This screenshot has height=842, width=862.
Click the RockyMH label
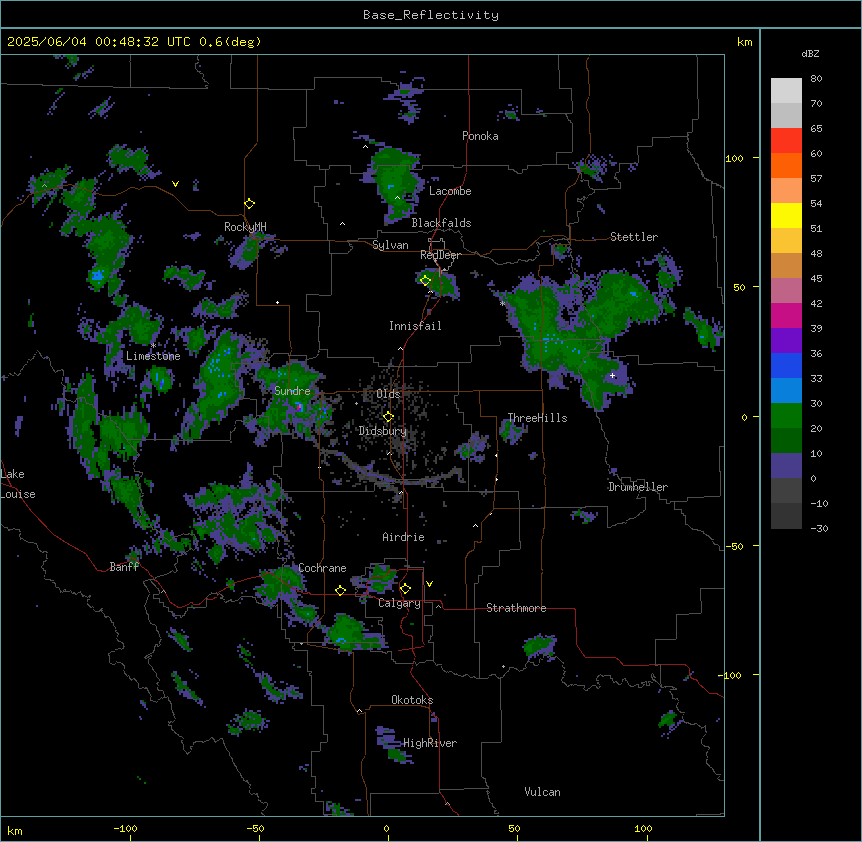pyautogui.click(x=245, y=227)
